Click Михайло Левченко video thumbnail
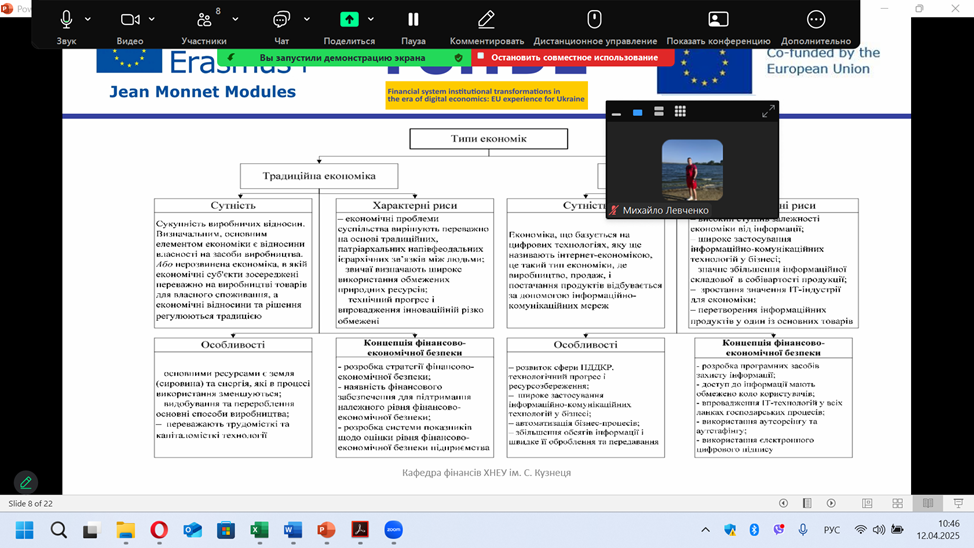 (692, 170)
